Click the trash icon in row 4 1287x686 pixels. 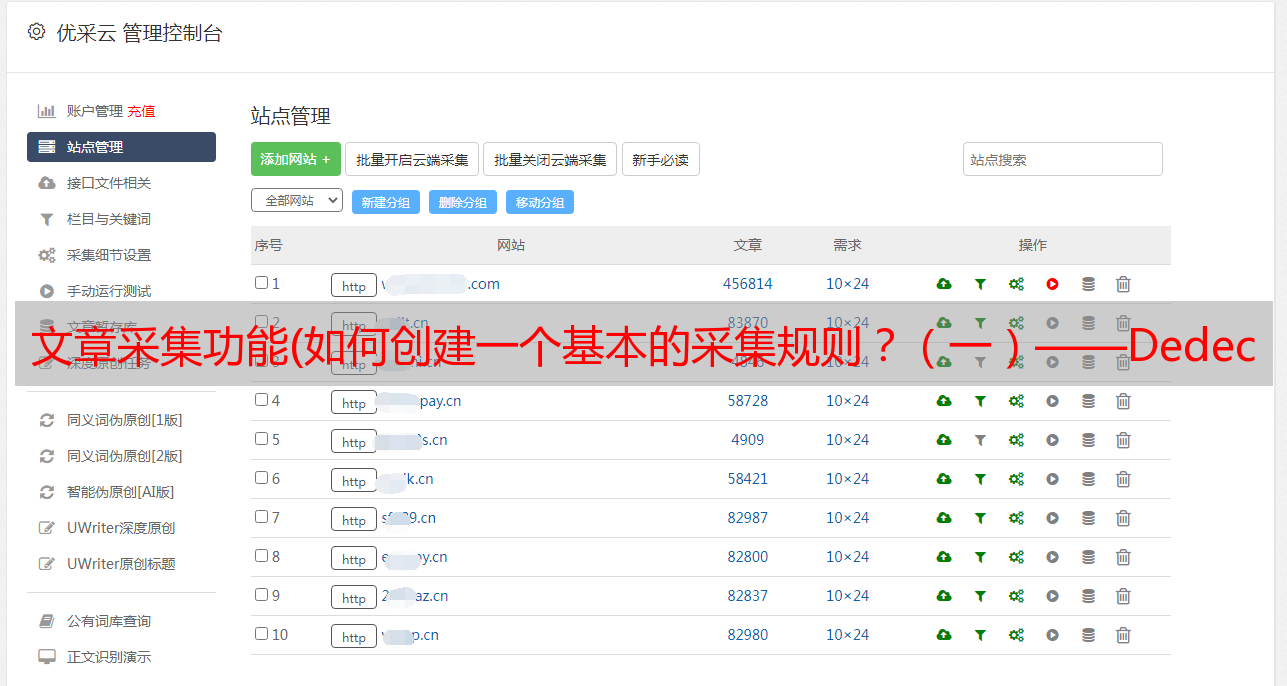click(x=1123, y=401)
